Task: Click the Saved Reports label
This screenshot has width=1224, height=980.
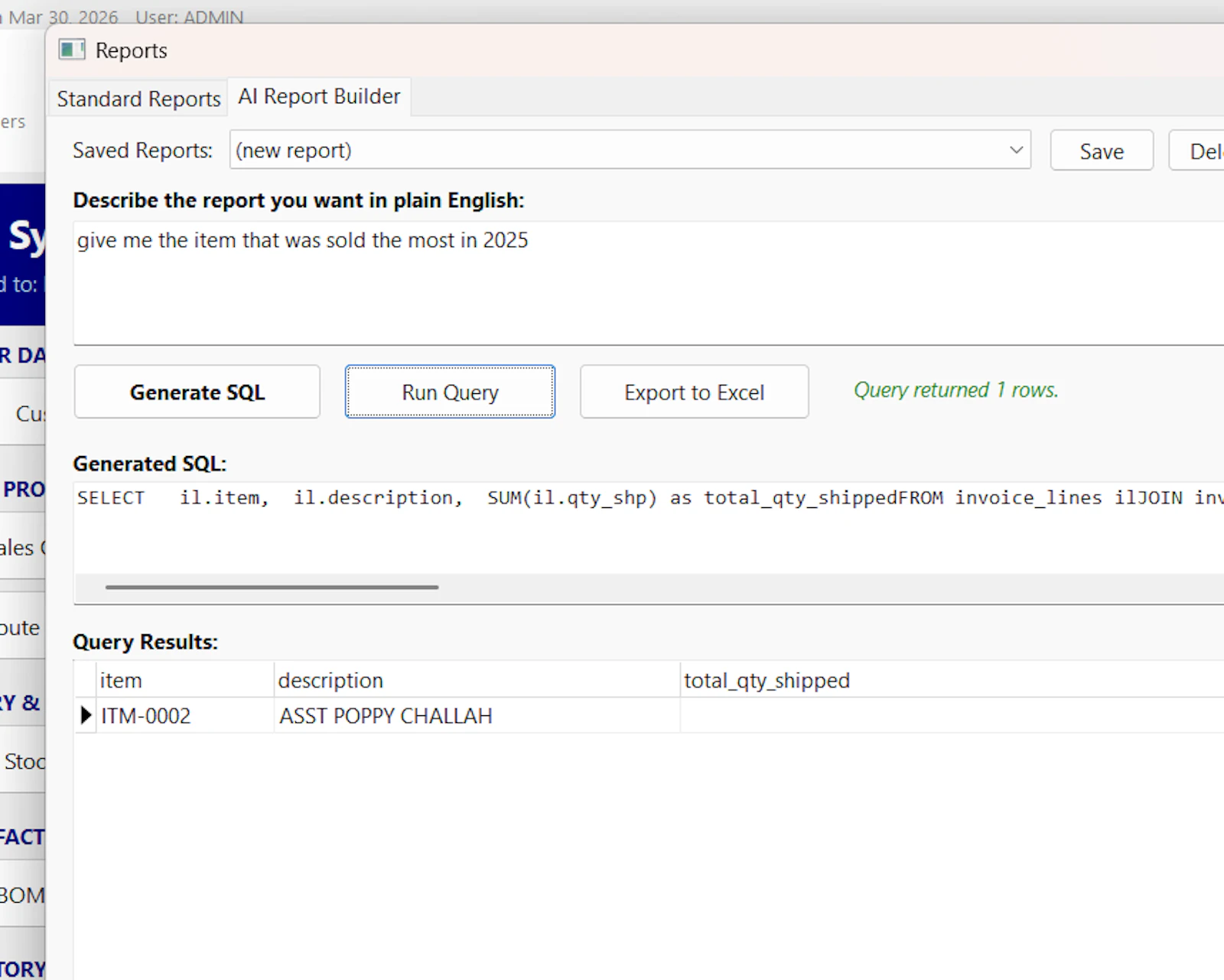Action: coord(142,151)
